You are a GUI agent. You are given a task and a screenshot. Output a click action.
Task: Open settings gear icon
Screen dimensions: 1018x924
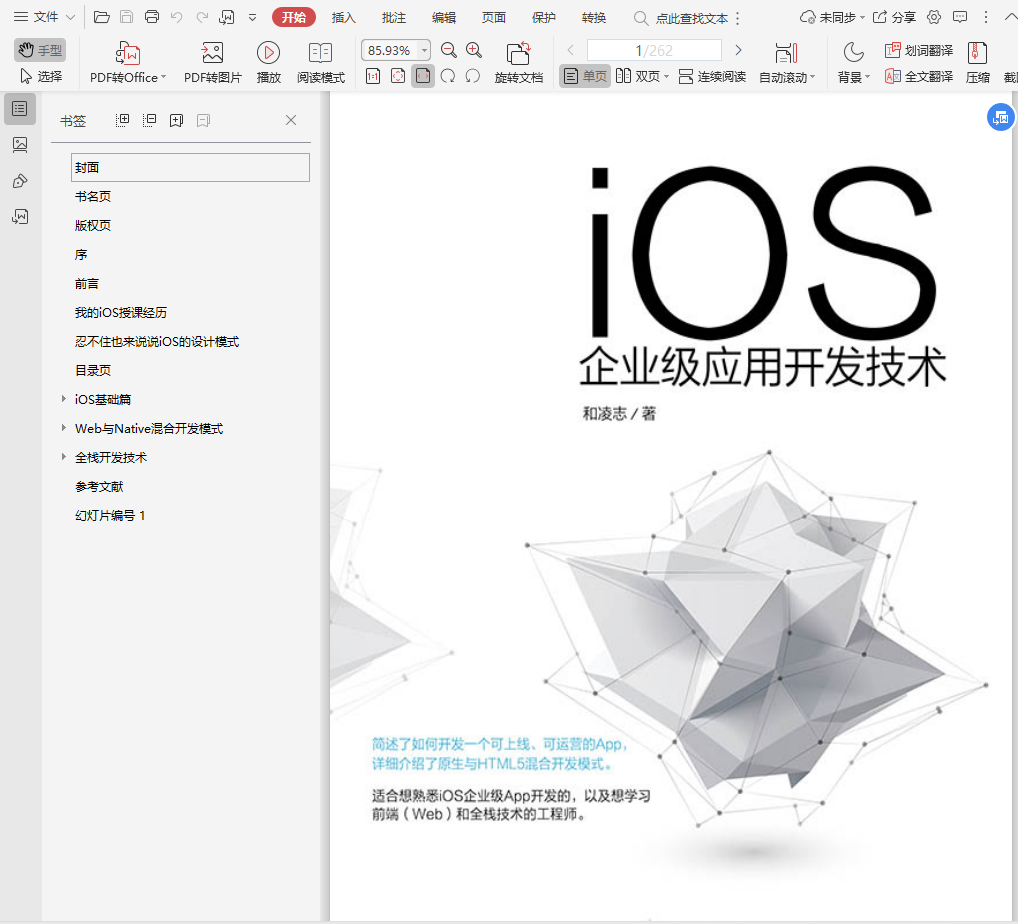pyautogui.click(x=934, y=18)
